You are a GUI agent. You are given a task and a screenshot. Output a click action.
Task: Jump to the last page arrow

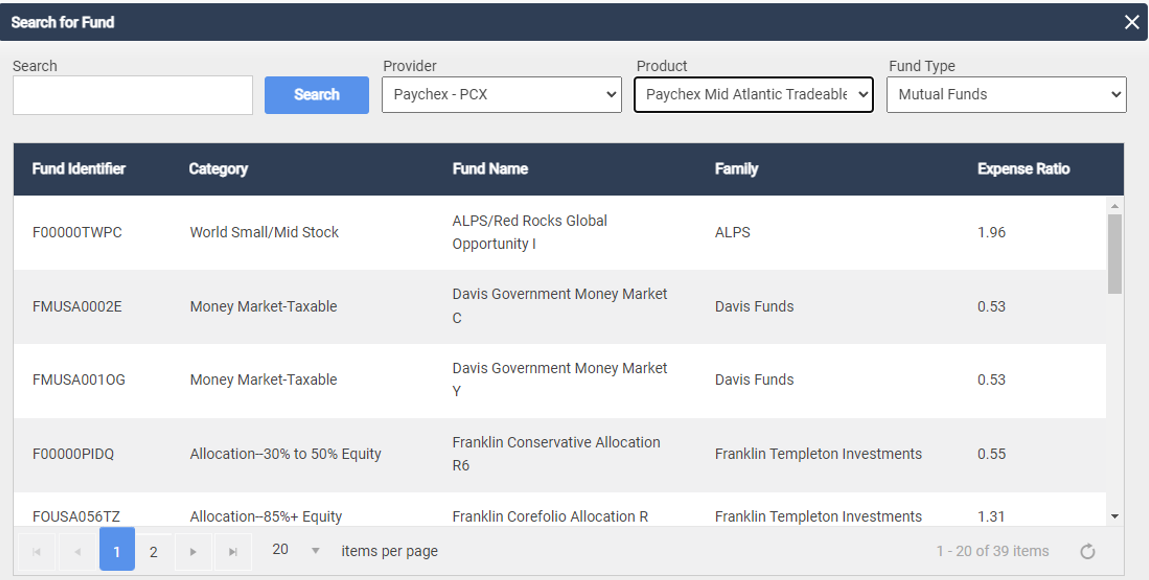pos(233,552)
